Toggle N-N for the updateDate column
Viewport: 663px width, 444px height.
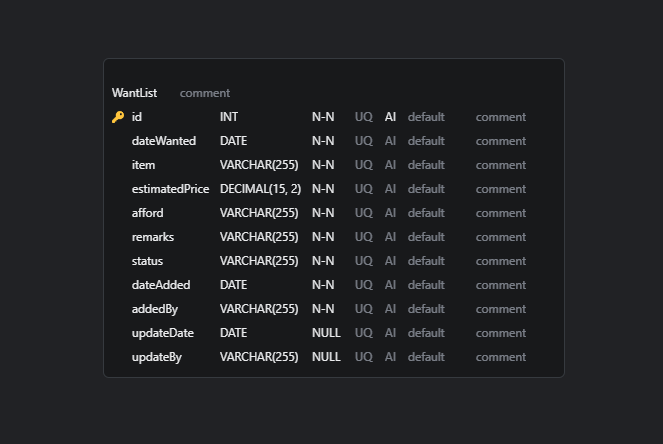[326, 333]
